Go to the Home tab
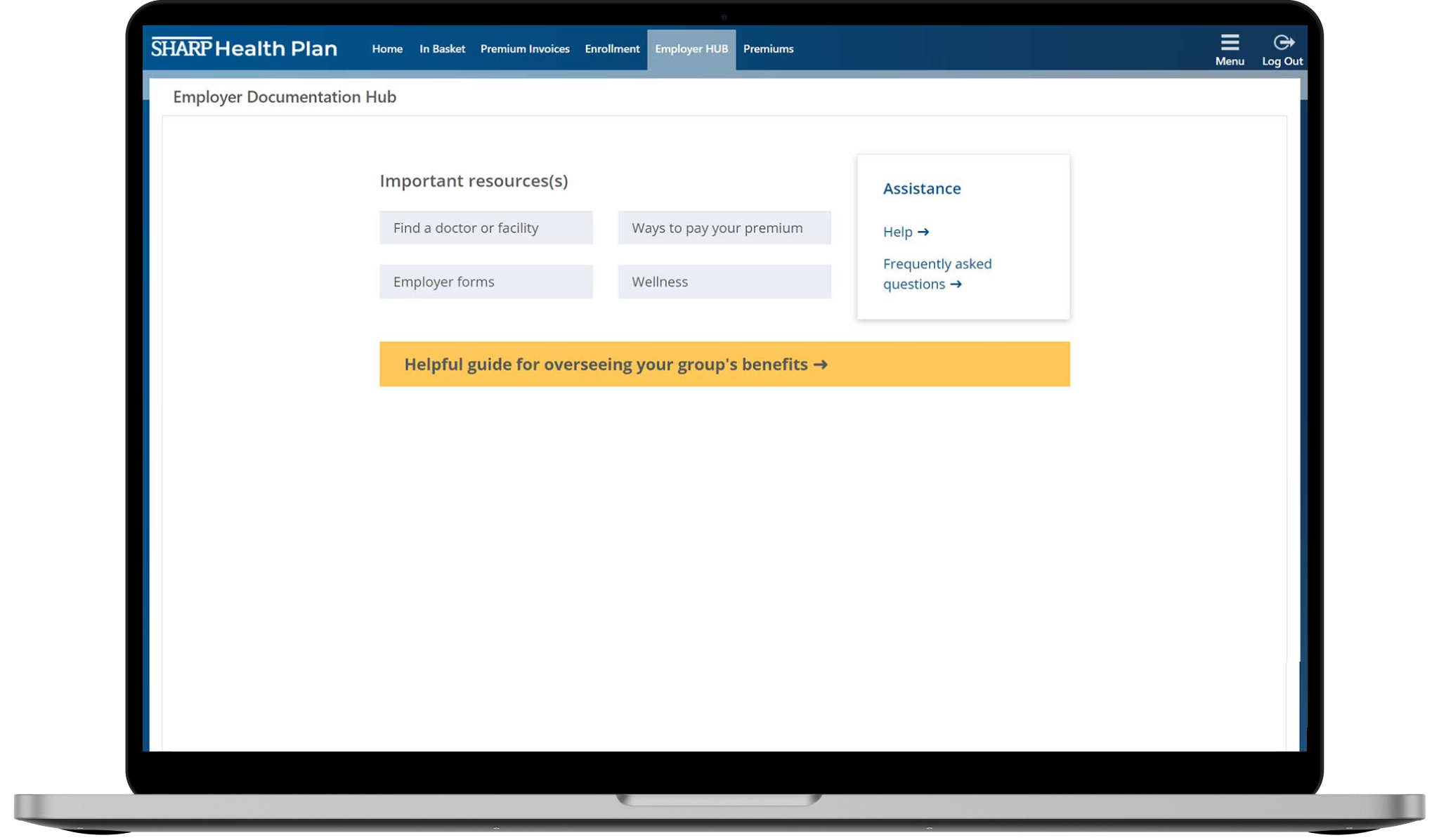Image resolution: width=1439 pixels, height=840 pixels. pos(387,49)
